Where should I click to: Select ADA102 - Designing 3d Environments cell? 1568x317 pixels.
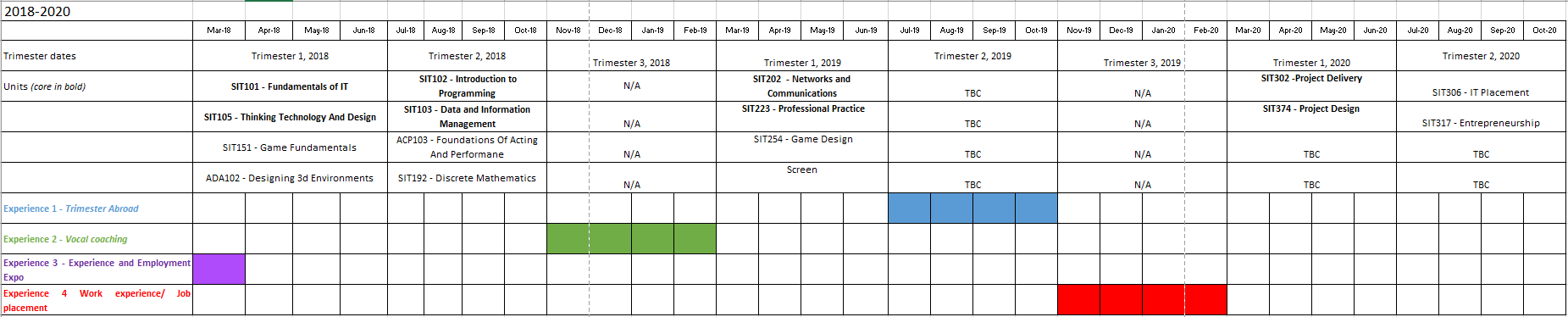(x=290, y=178)
